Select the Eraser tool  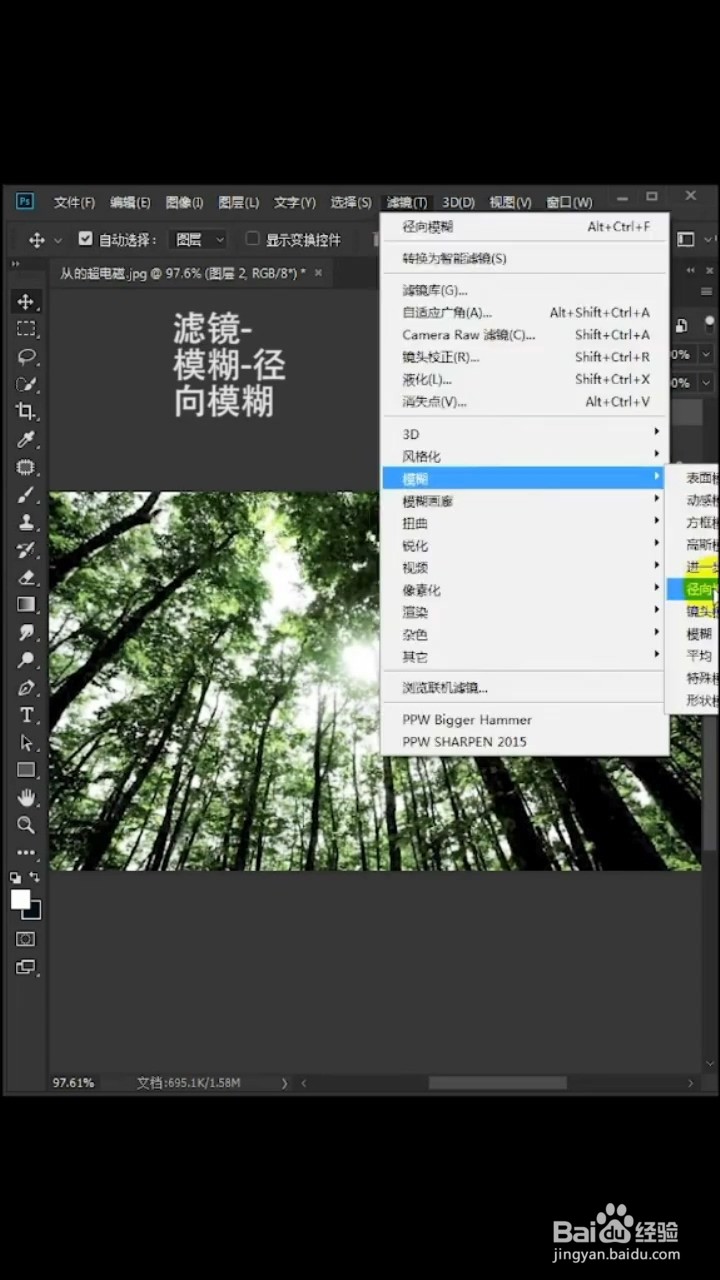point(26,577)
